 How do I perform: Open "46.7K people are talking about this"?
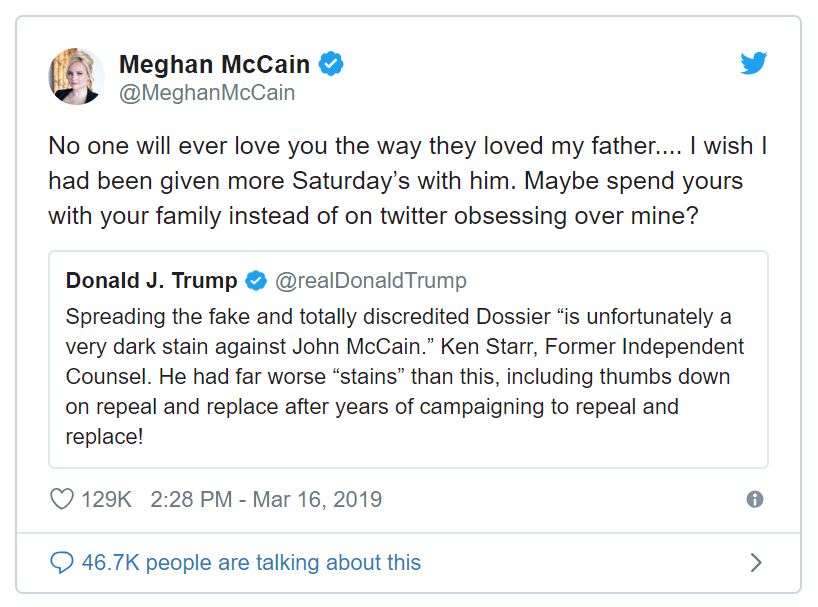[x=251, y=563]
